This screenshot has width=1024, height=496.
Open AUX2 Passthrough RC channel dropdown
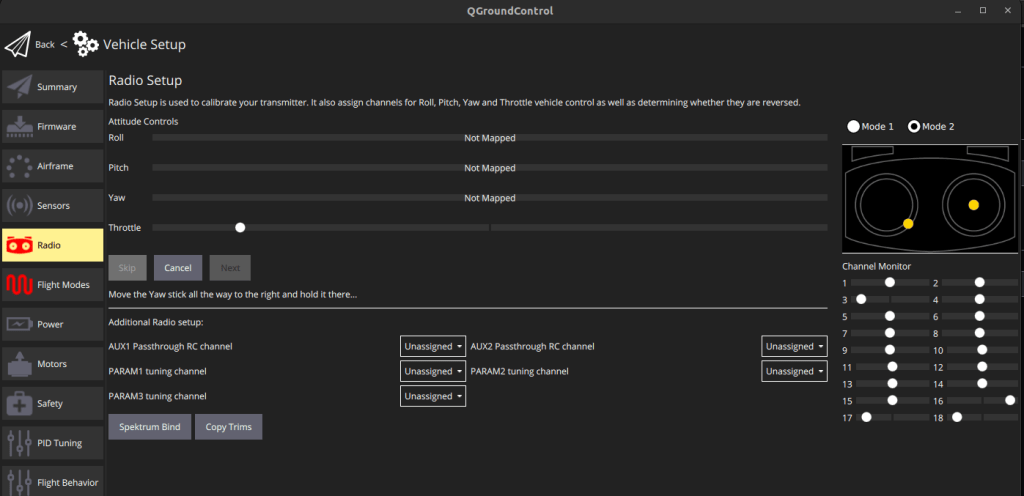point(794,346)
